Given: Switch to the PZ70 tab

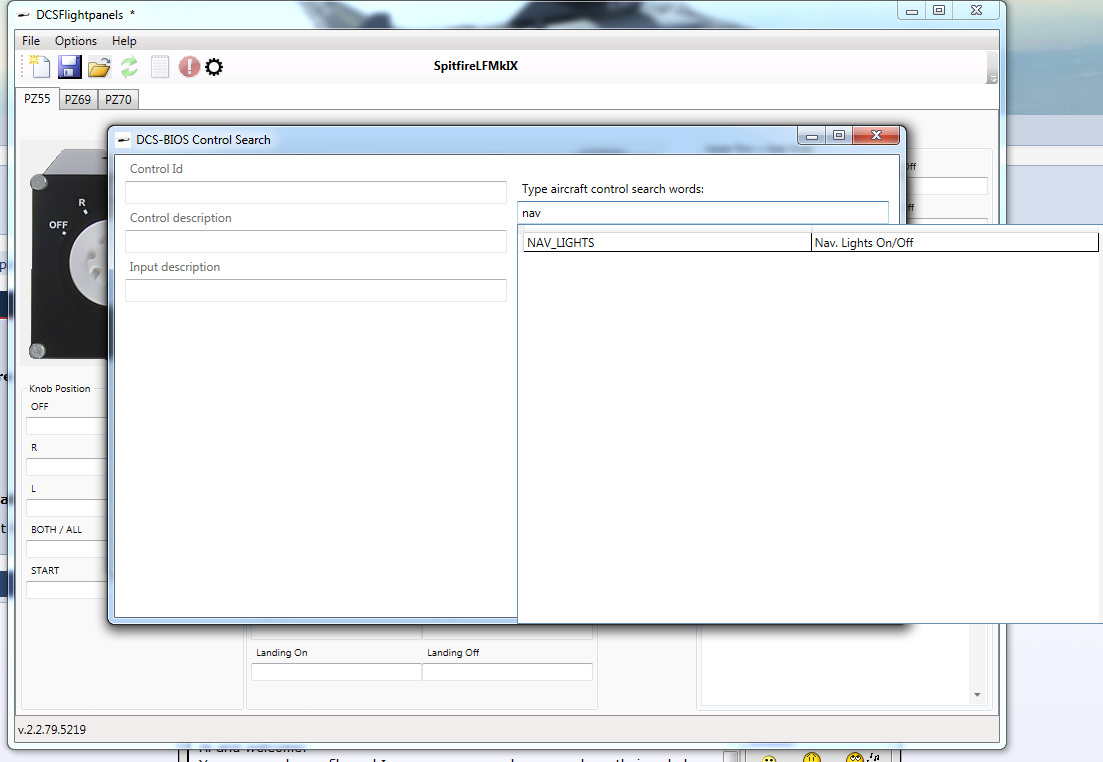Looking at the screenshot, I should [118, 99].
